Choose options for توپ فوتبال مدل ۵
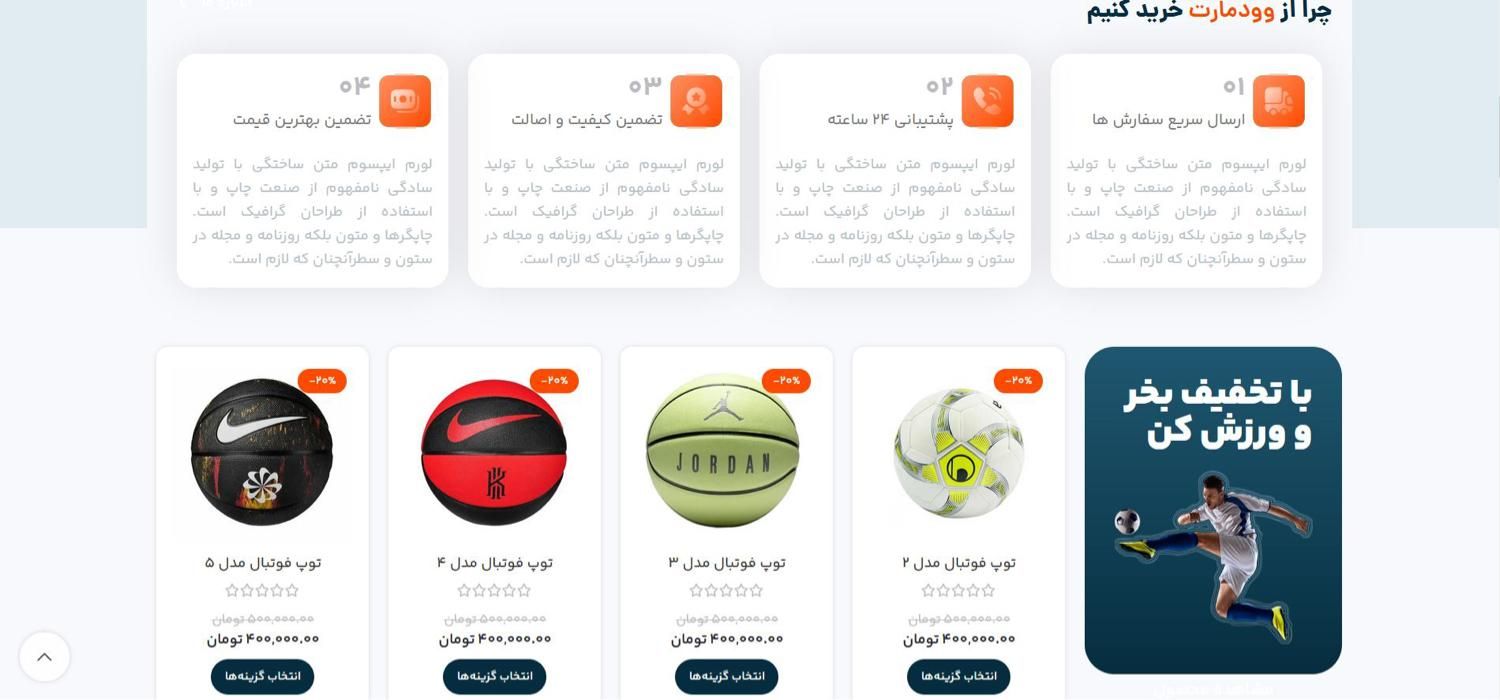Viewport: 1500px width, 700px height. click(263, 677)
